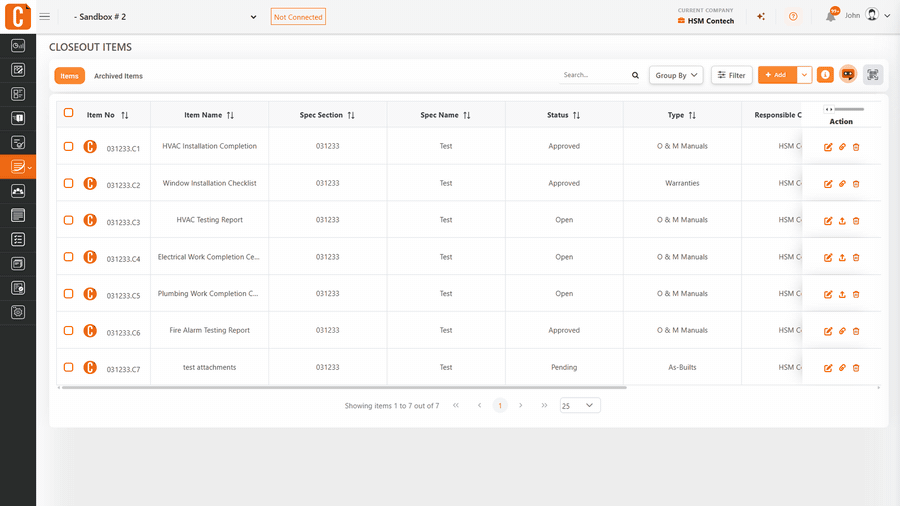Open the hamburger menu icon
900x506 pixels.
tap(45, 17)
